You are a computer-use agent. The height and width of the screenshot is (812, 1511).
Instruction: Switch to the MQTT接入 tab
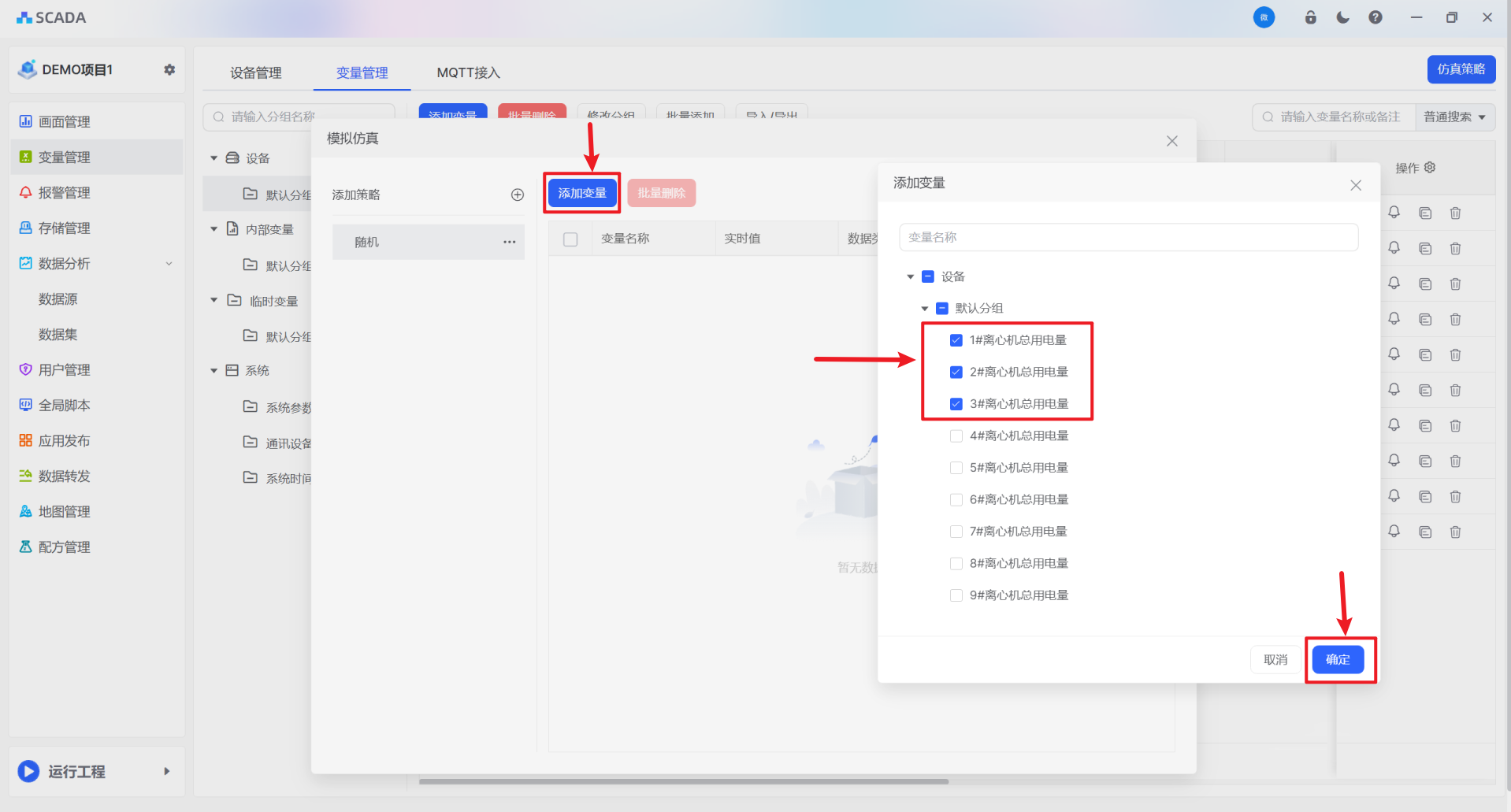[468, 72]
